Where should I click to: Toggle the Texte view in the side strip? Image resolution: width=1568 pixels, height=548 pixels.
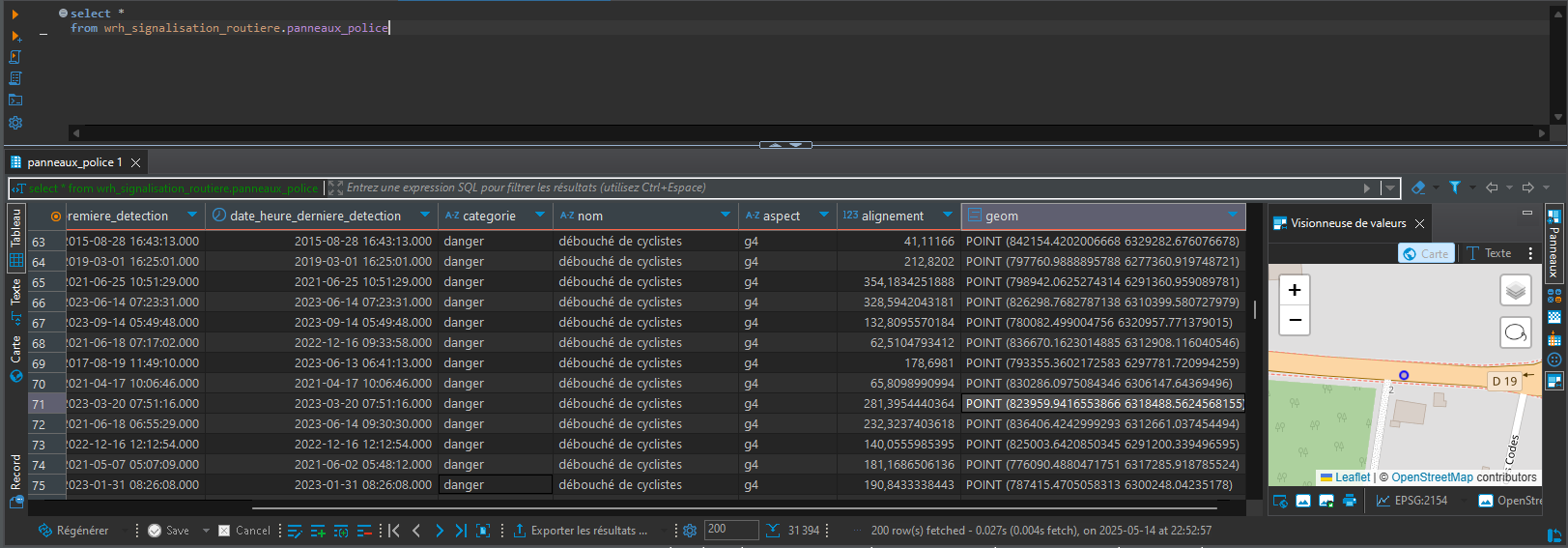[16, 300]
